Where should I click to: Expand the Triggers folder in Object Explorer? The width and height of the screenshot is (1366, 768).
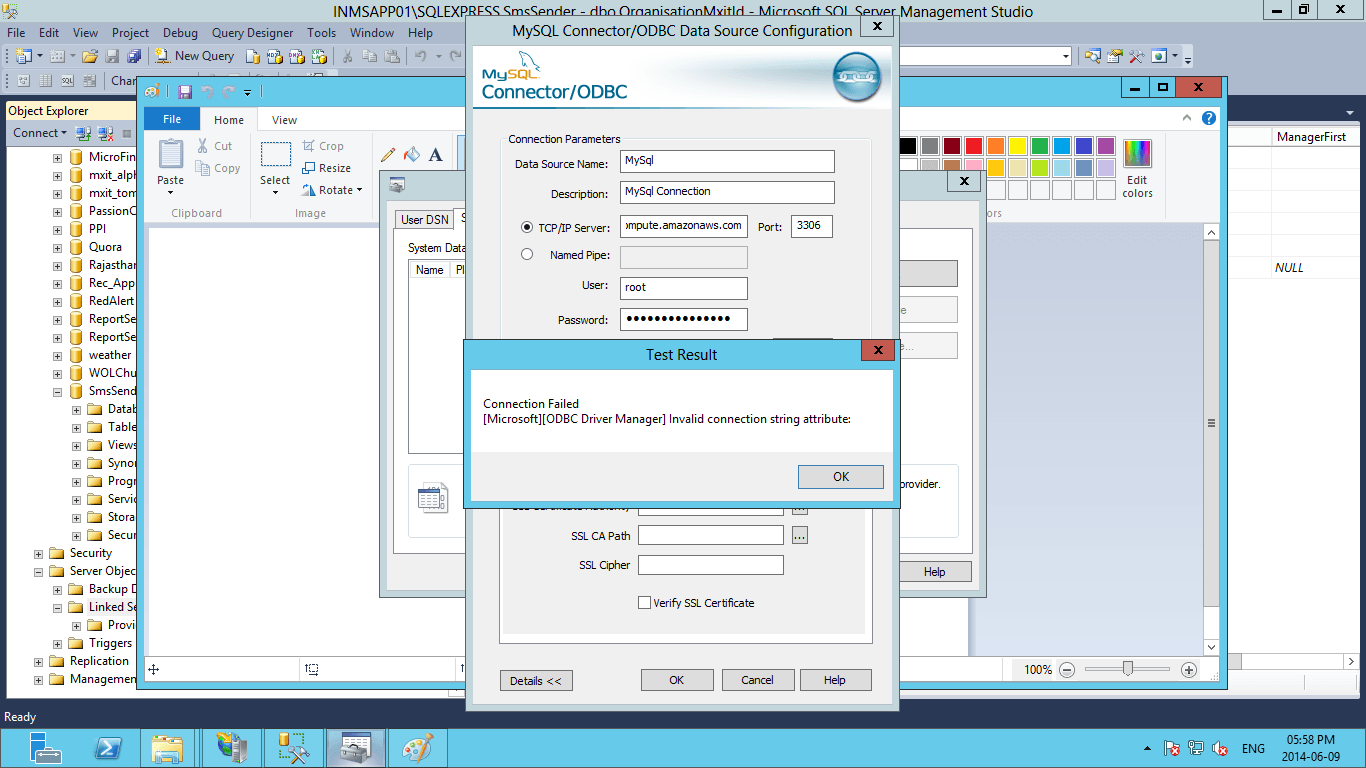[x=58, y=643]
